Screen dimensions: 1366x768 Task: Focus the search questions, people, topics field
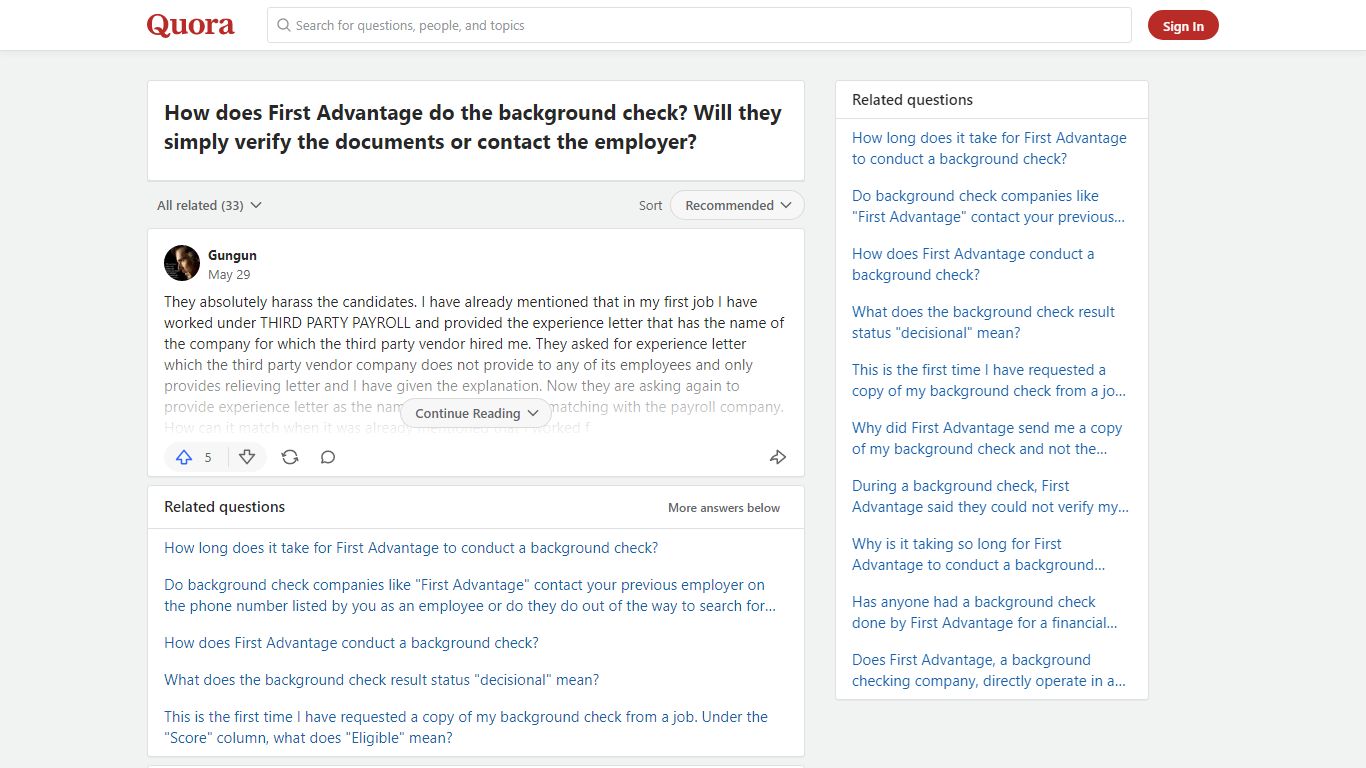(x=699, y=25)
